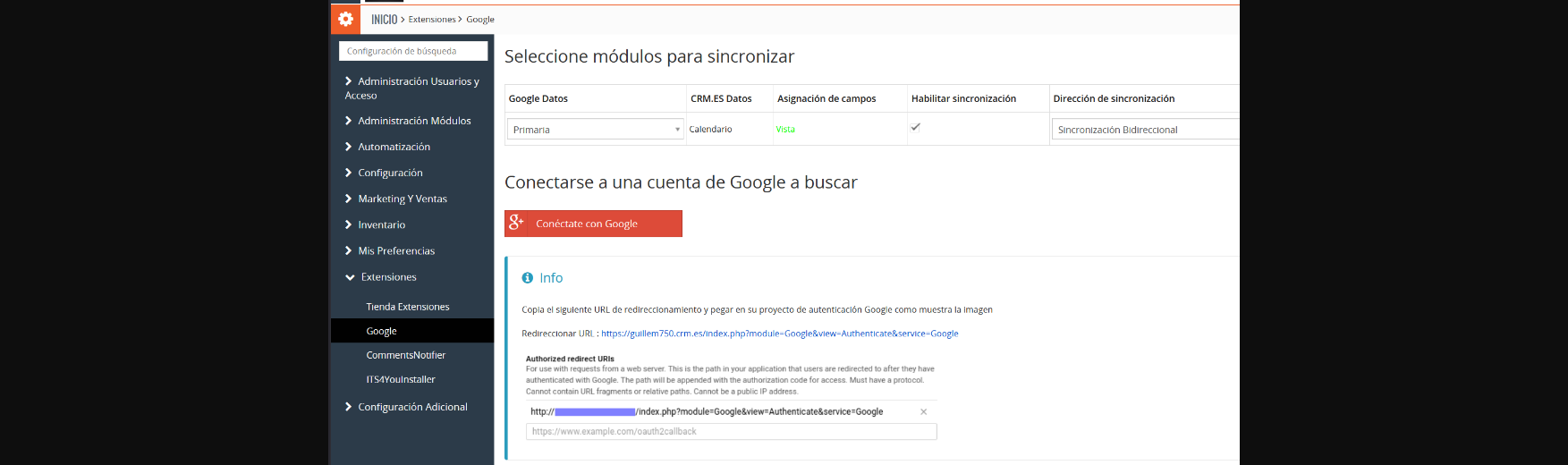Click the CRM.ES Datos column header

pos(721,98)
